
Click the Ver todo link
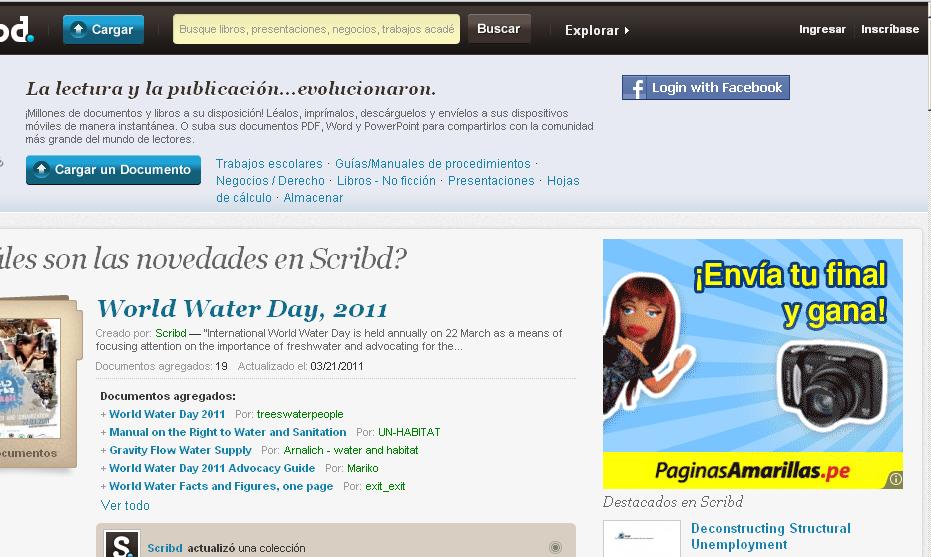tap(125, 505)
